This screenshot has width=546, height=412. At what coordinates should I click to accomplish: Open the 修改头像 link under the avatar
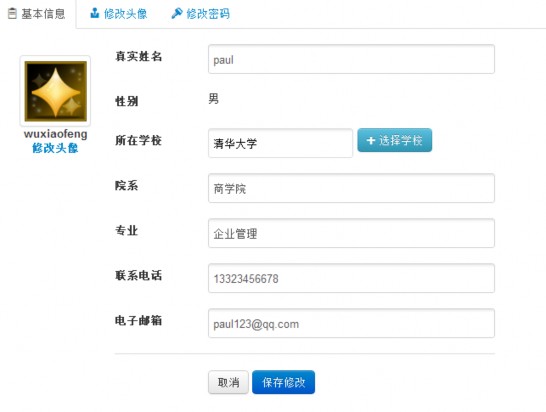[55, 148]
